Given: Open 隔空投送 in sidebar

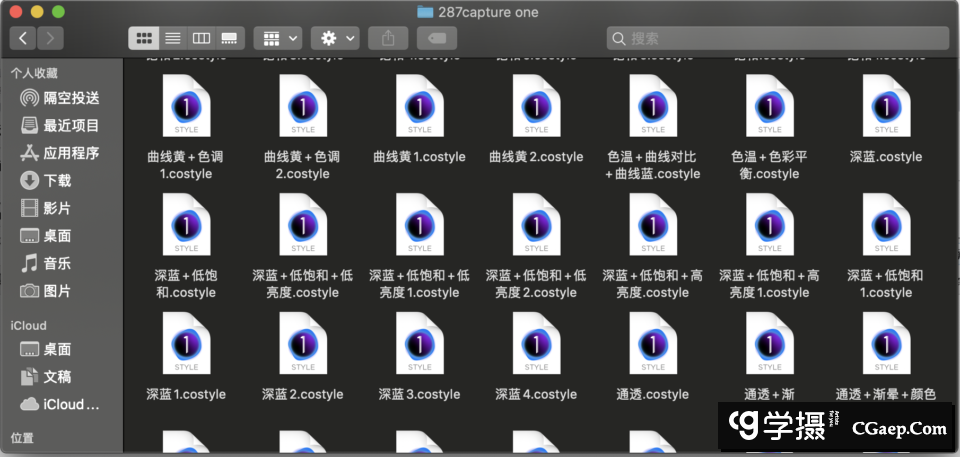Looking at the screenshot, I should [61, 98].
